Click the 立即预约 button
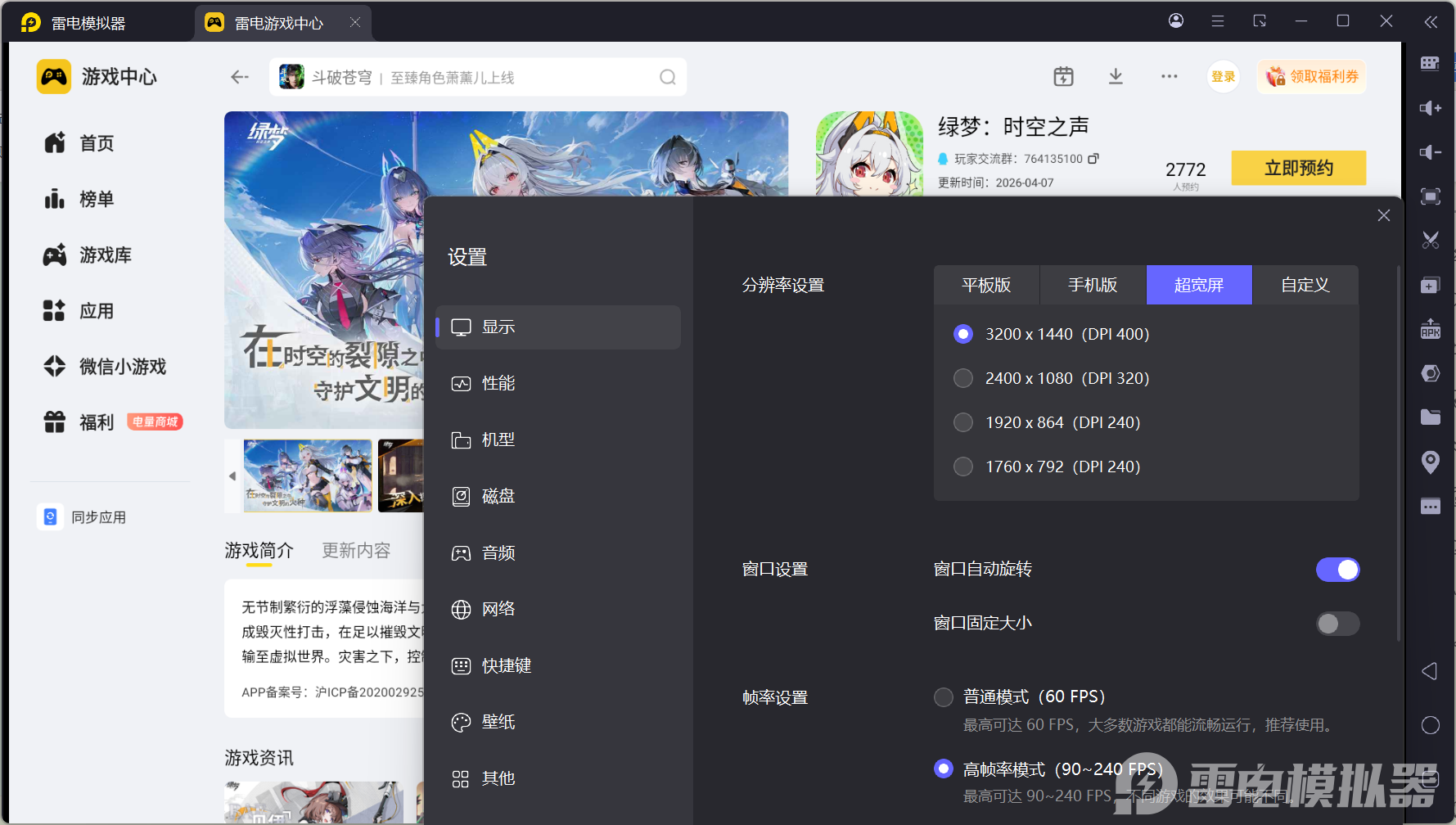The image size is (1456, 825). pyautogui.click(x=1298, y=168)
